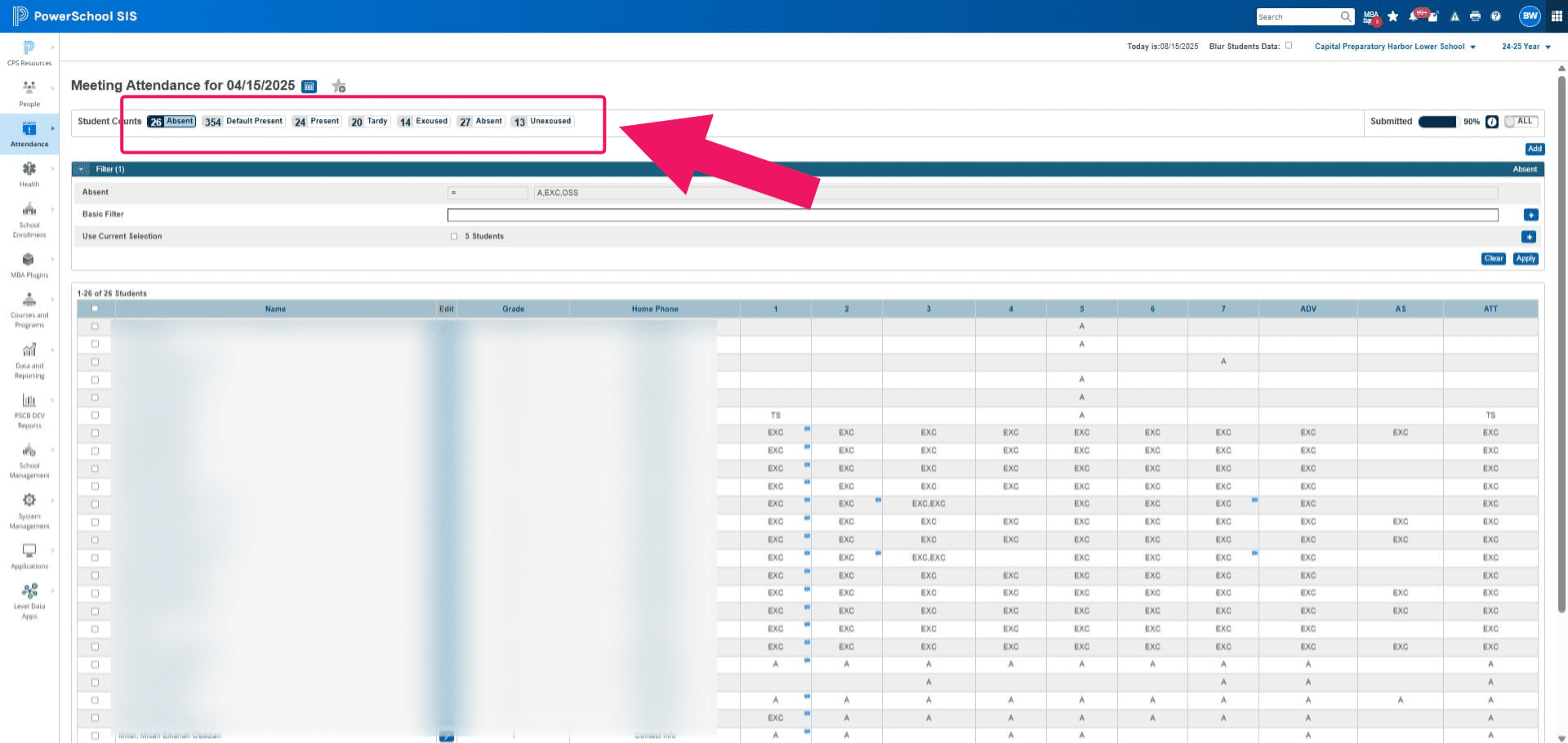Open School Management in the sidebar
This screenshot has width=1568, height=743.
click(x=29, y=461)
